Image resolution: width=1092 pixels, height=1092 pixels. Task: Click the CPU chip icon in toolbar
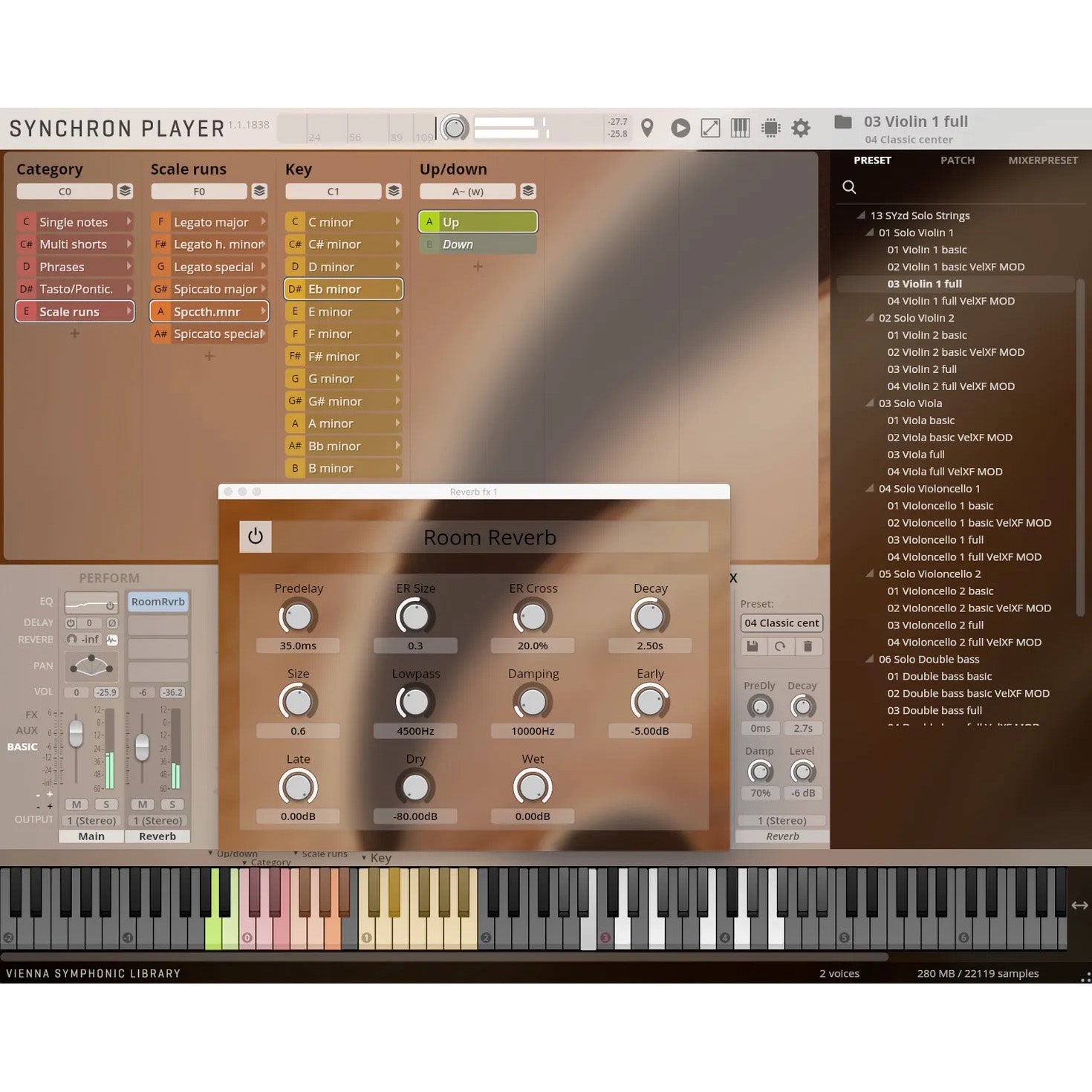point(770,128)
